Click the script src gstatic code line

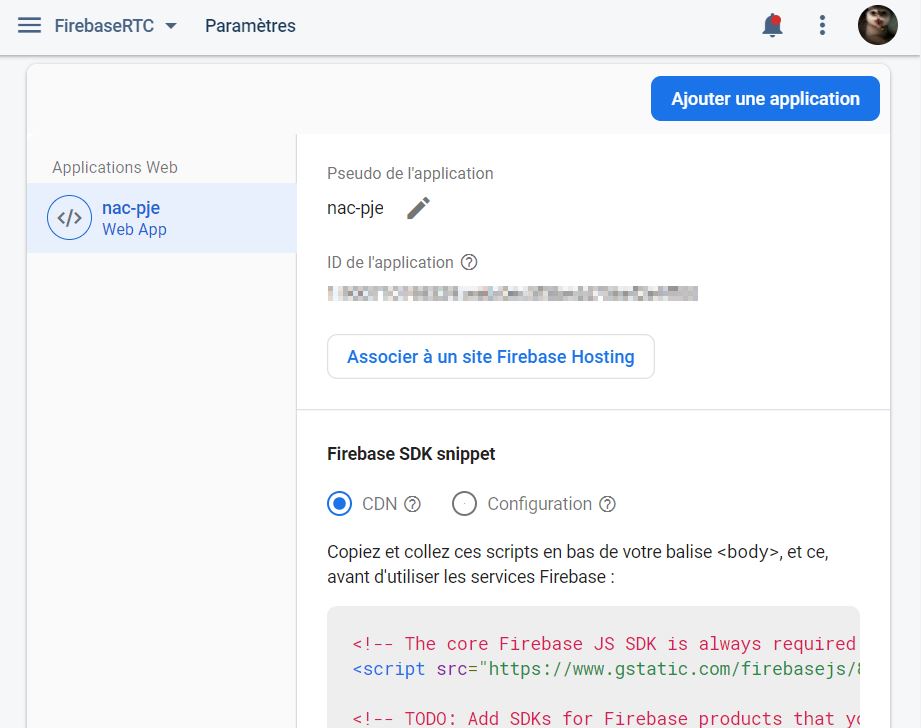coord(606,669)
